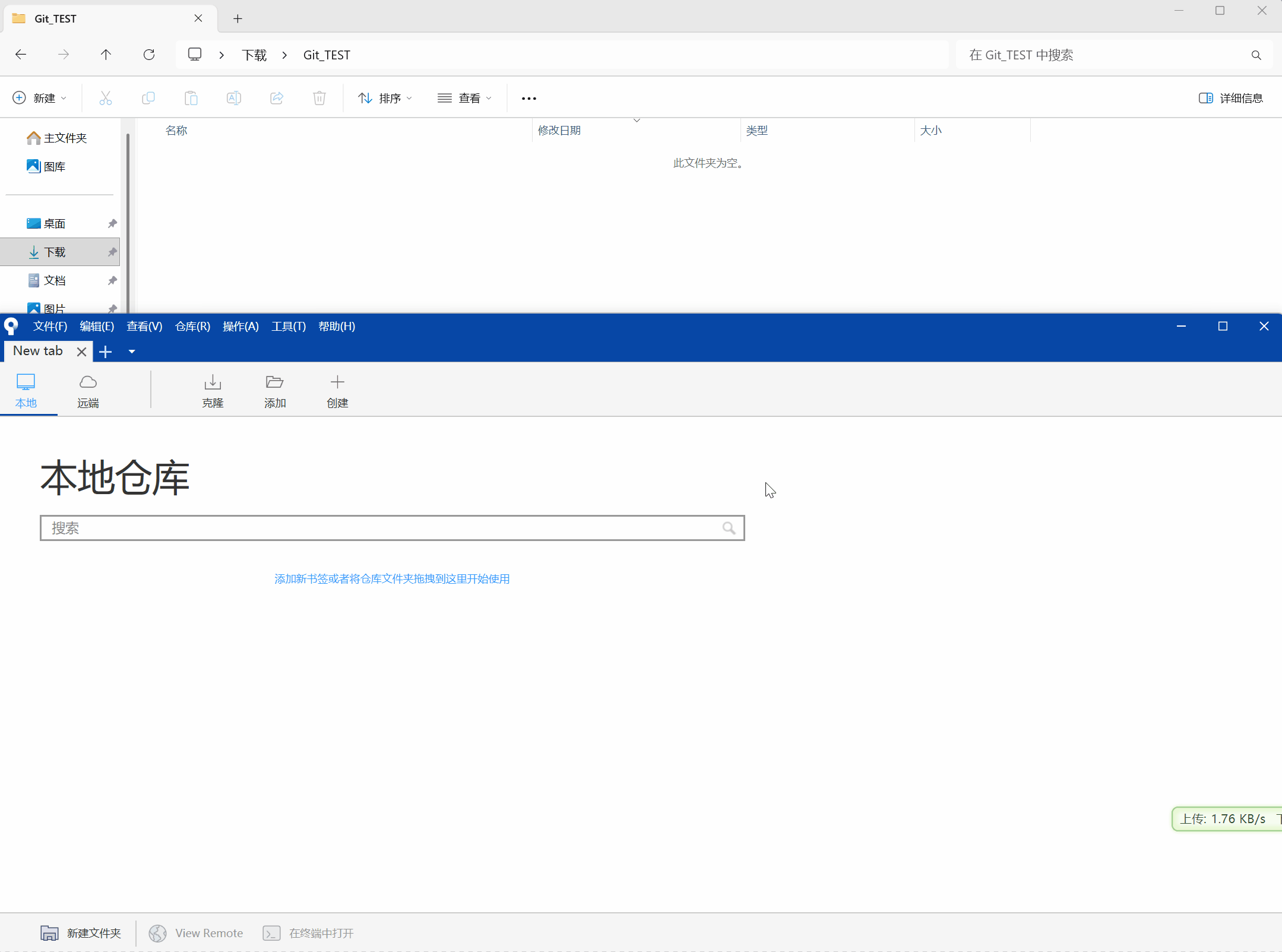Open the Repository (仓库) menu
The width and height of the screenshot is (1282, 952).
tap(192, 326)
